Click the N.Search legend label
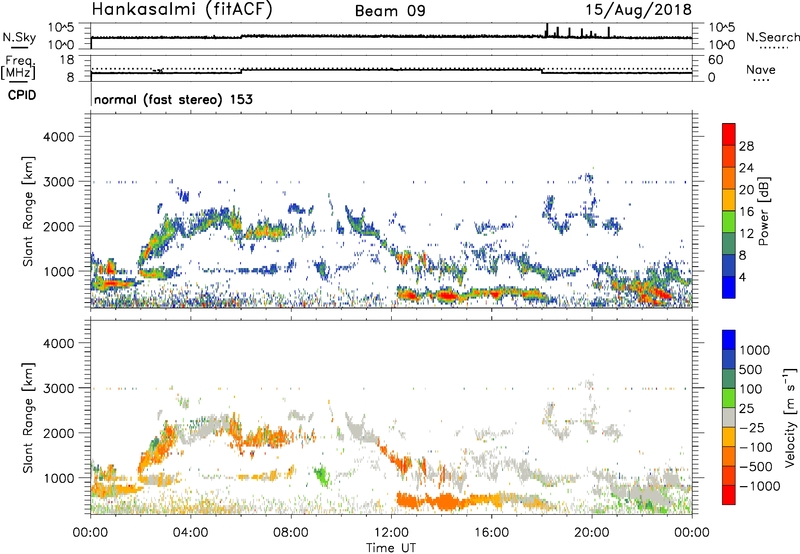Image resolution: width=800 pixels, height=554 pixels. [x=772, y=37]
